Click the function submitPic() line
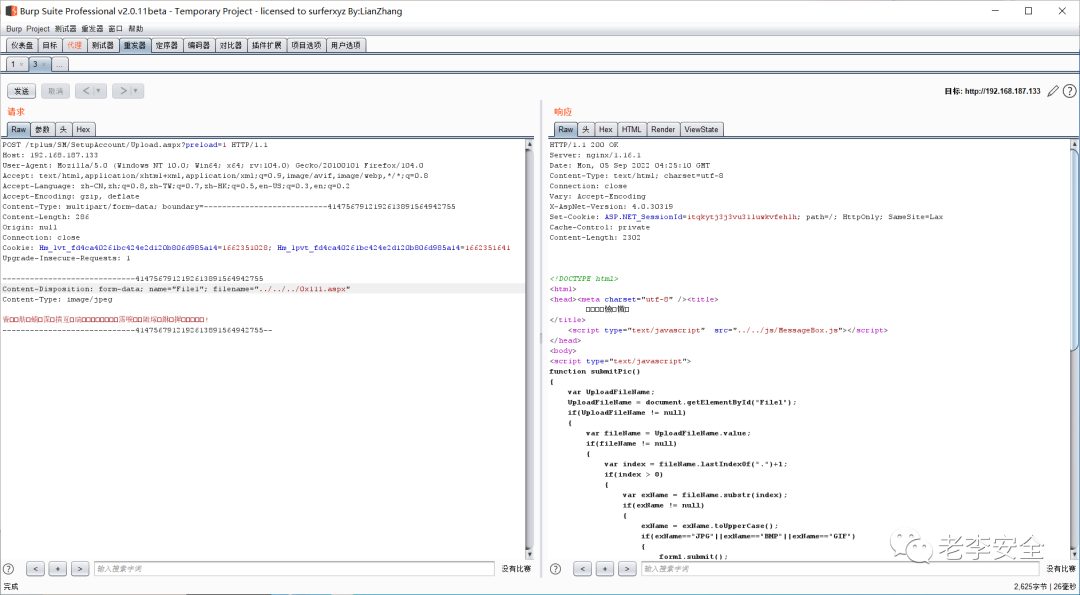Image resolution: width=1080 pixels, height=595 pixels. 594,372
